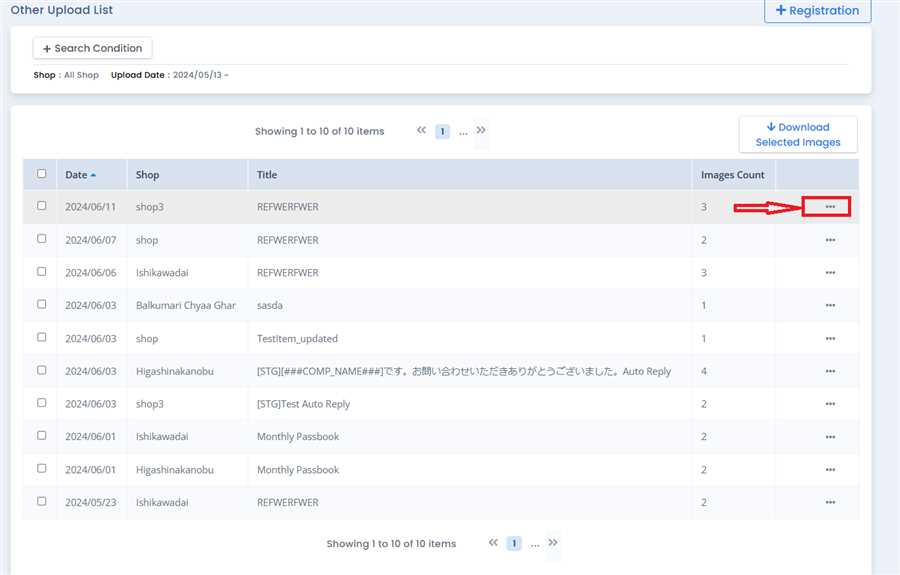
Task: Go to previous pages using top double-arrow
Action: click(422, 130)
